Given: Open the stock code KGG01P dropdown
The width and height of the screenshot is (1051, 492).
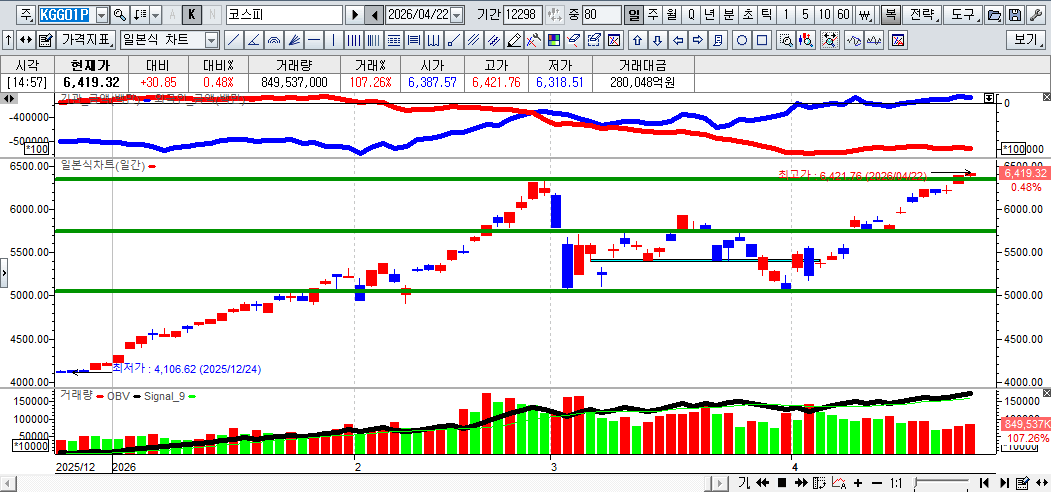Looking at the screenshot, I should [x=101, y=15].
